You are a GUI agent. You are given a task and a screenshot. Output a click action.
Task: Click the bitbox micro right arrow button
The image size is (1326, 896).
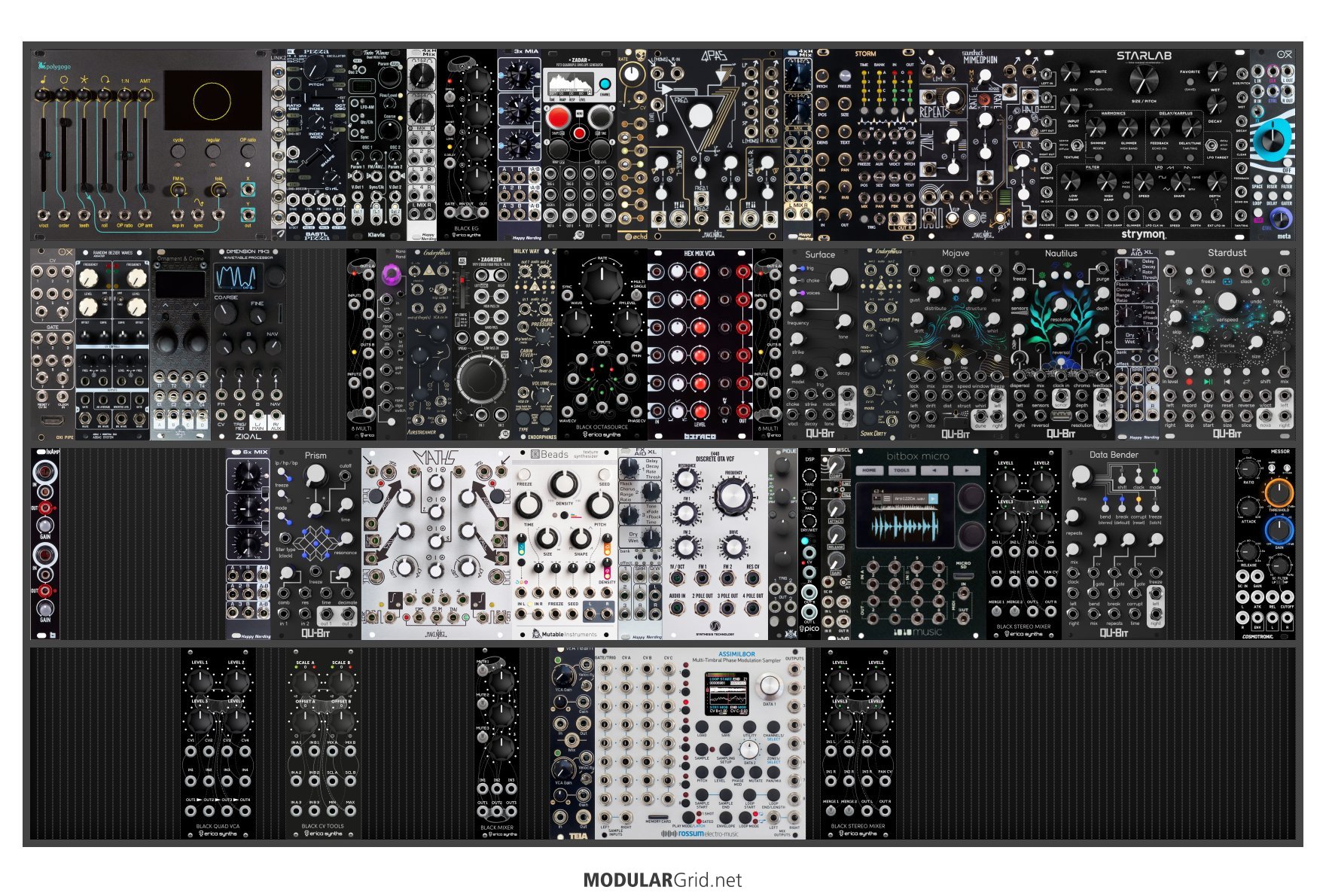pyautogui.click(x=966, y=470)
